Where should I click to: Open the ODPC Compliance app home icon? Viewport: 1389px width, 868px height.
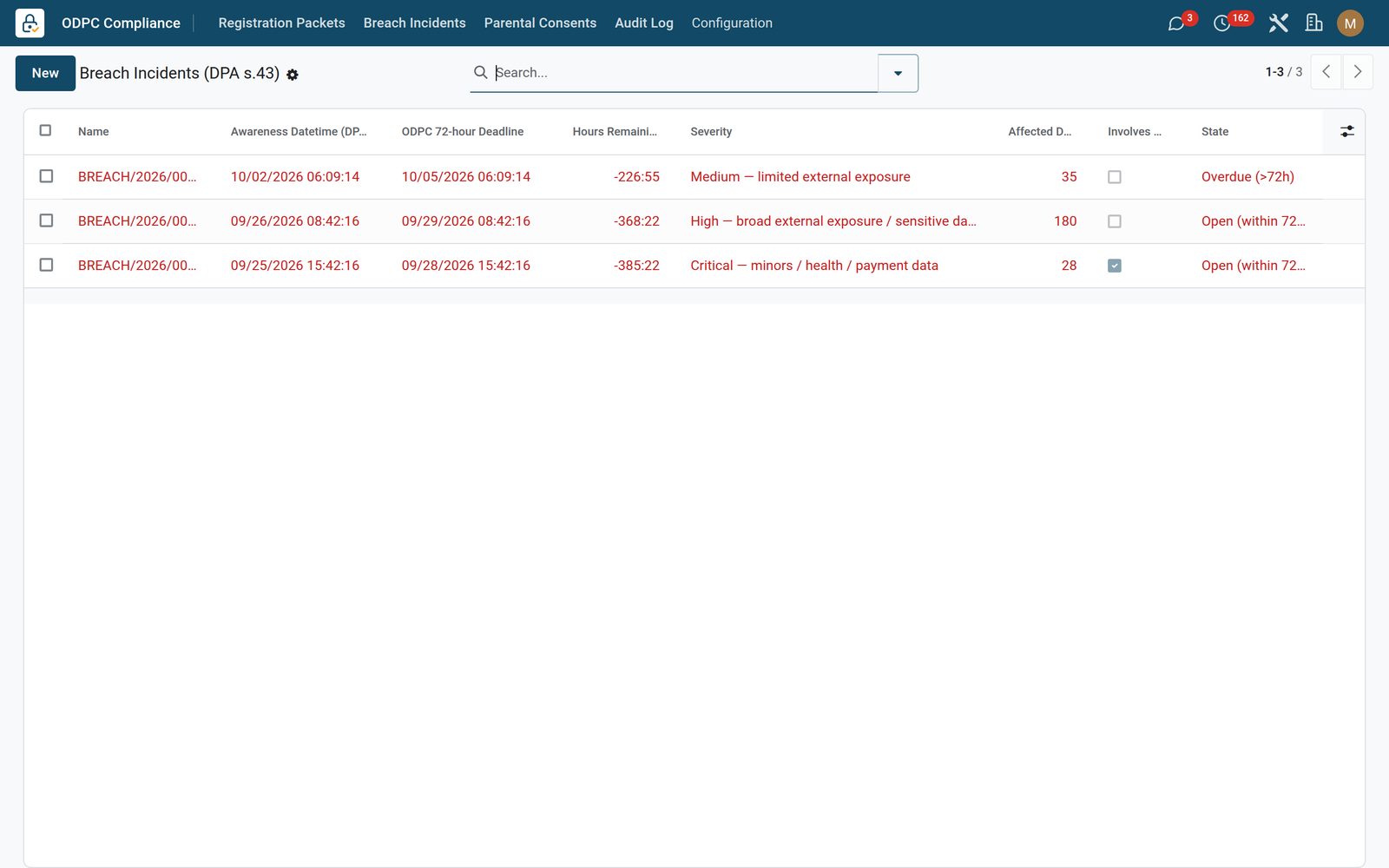coord(30,23)
